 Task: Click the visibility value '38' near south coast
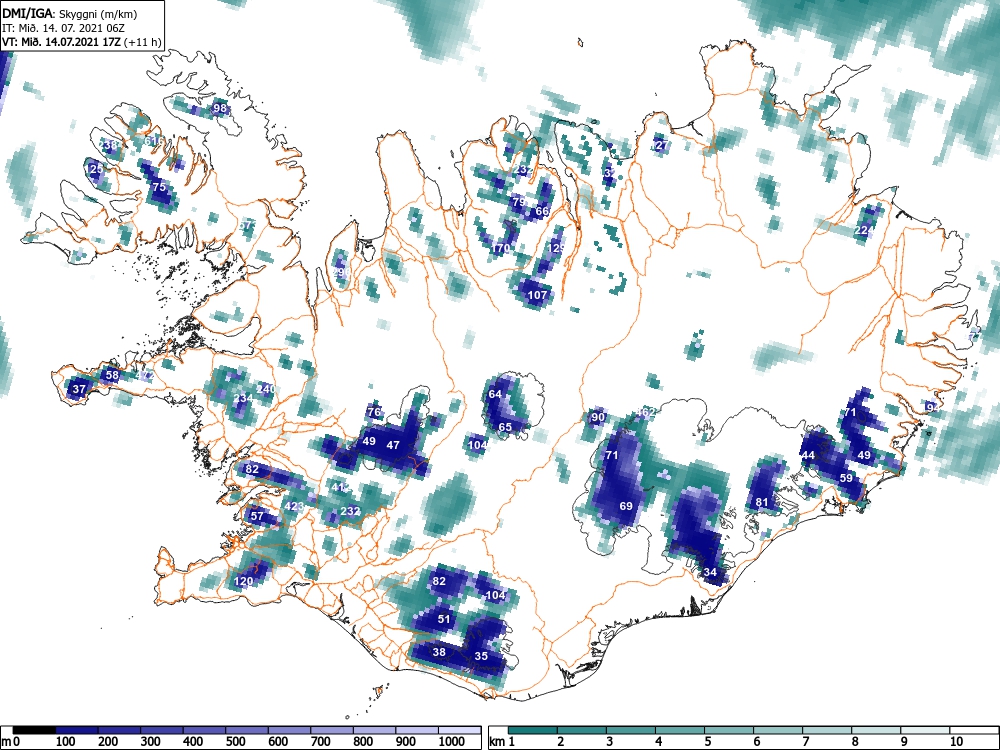click(x=439, y=652)
